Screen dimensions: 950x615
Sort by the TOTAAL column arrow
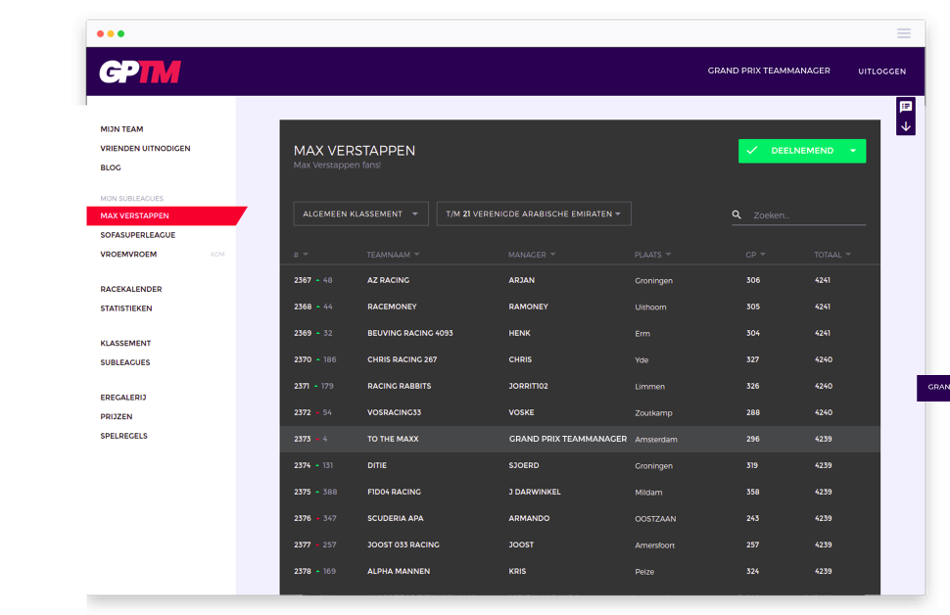[x=848, y=254]
